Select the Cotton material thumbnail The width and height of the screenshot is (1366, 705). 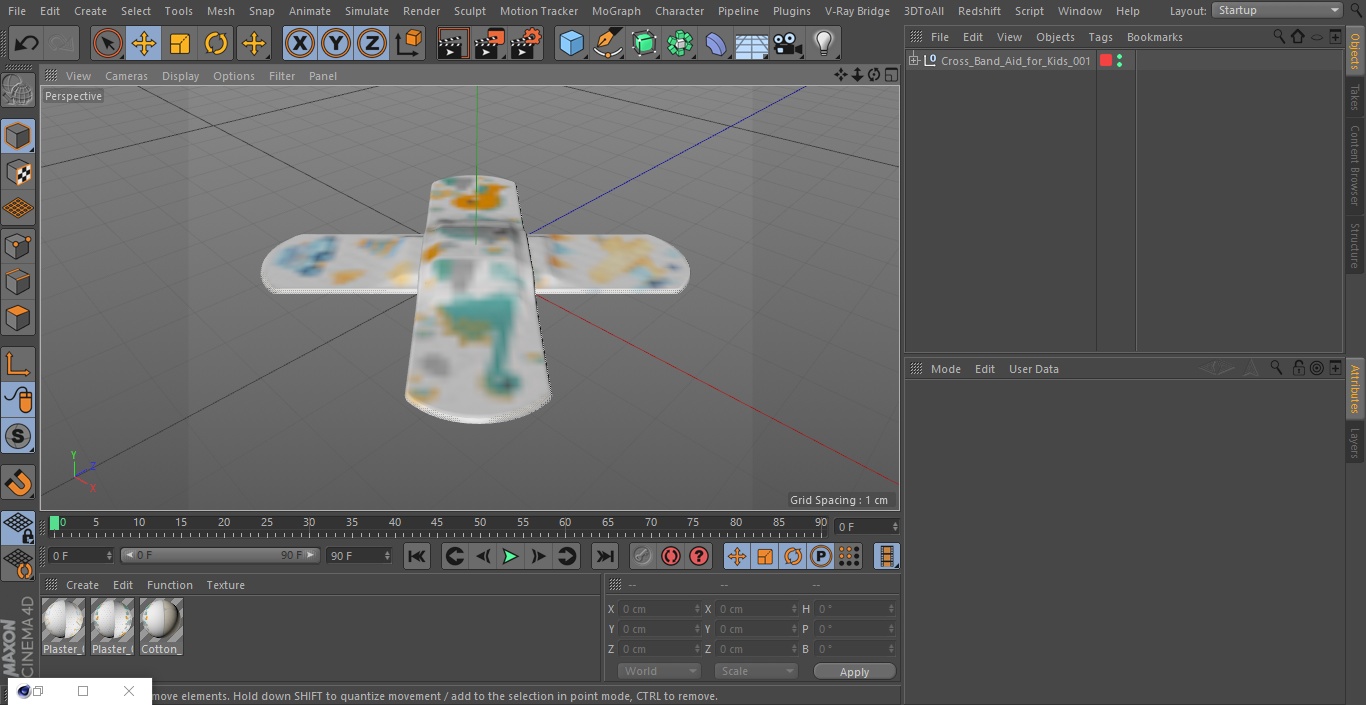pos(161,627)
